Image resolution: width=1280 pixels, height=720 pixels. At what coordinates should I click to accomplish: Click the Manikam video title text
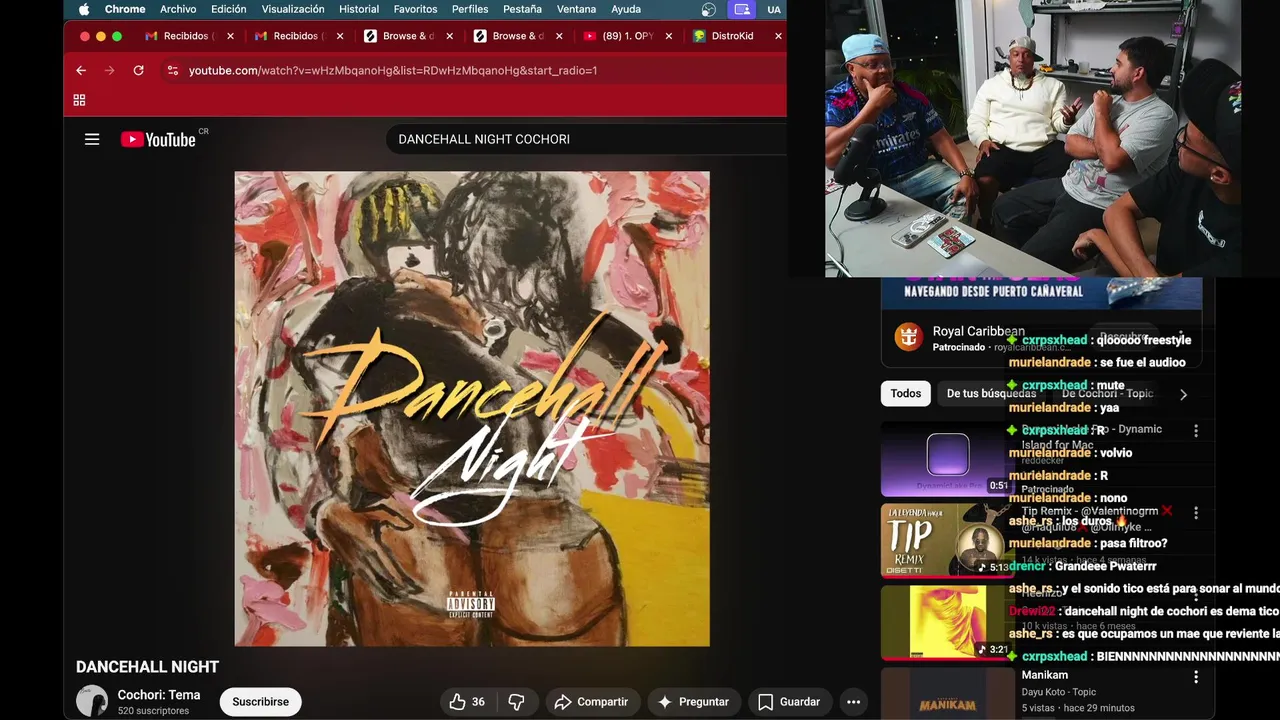[1045, 675]
